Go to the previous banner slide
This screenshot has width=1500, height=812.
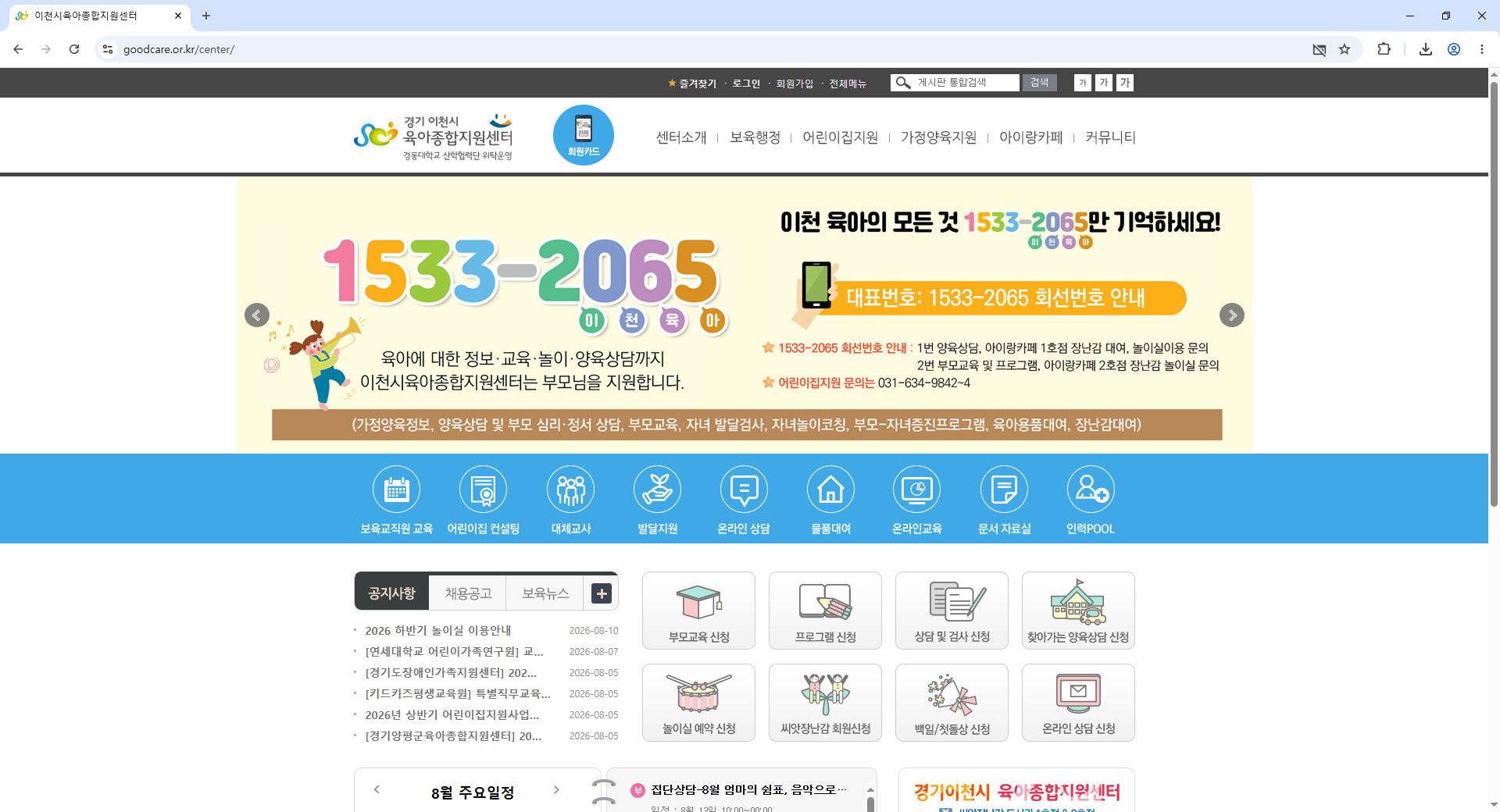[x=257, y=315]
